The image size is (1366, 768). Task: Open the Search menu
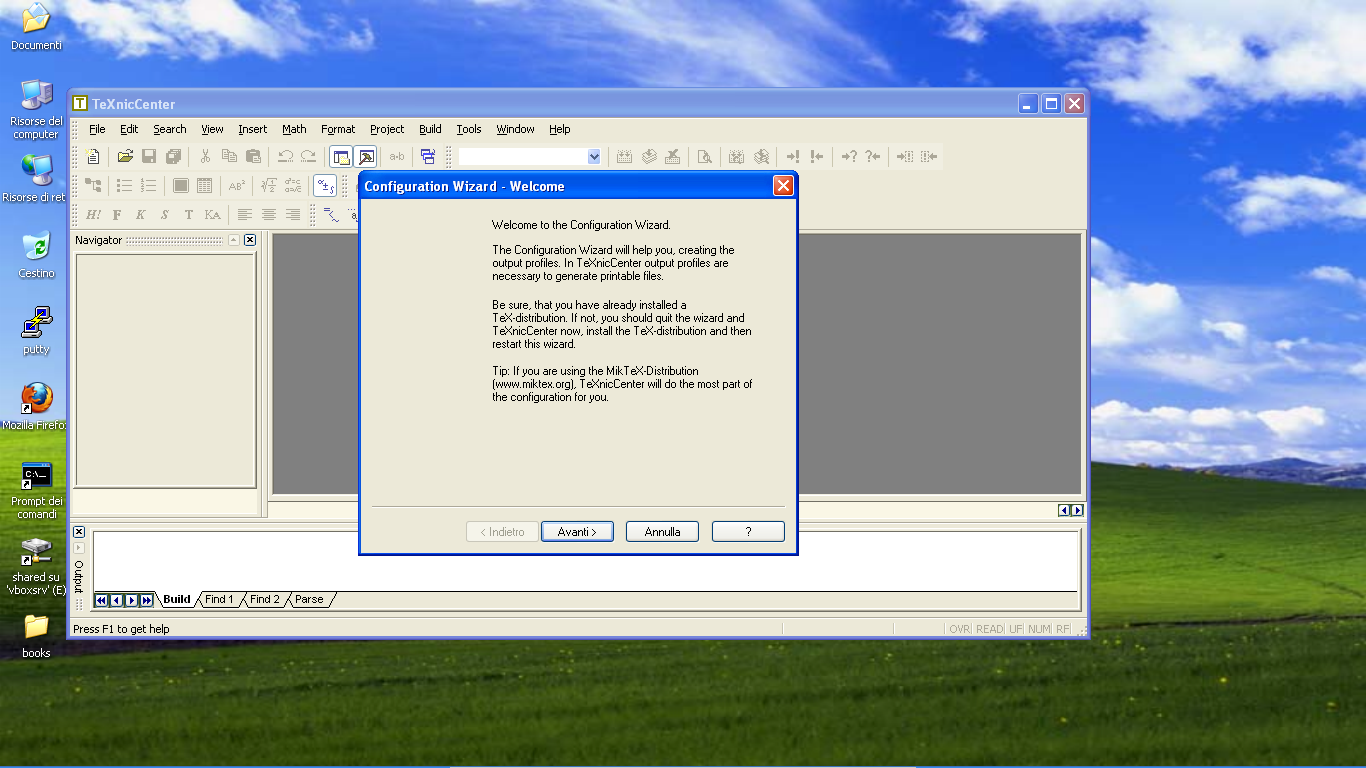pyautogui.click(x=170, y=129)
